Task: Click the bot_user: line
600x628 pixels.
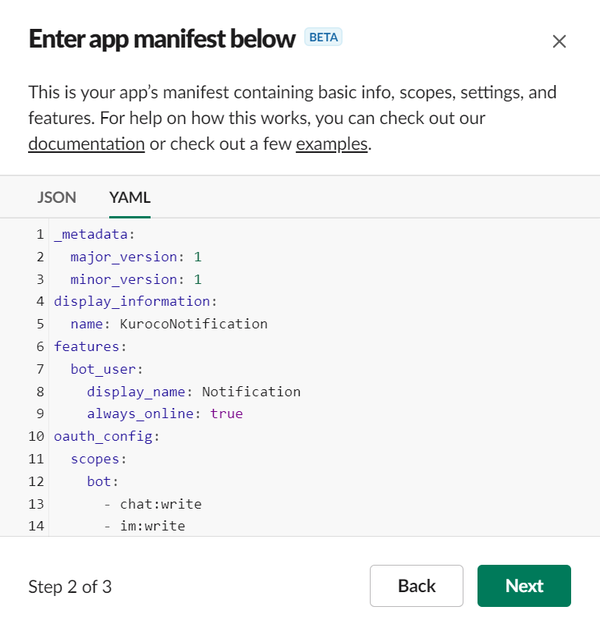Action: point(107,369)
